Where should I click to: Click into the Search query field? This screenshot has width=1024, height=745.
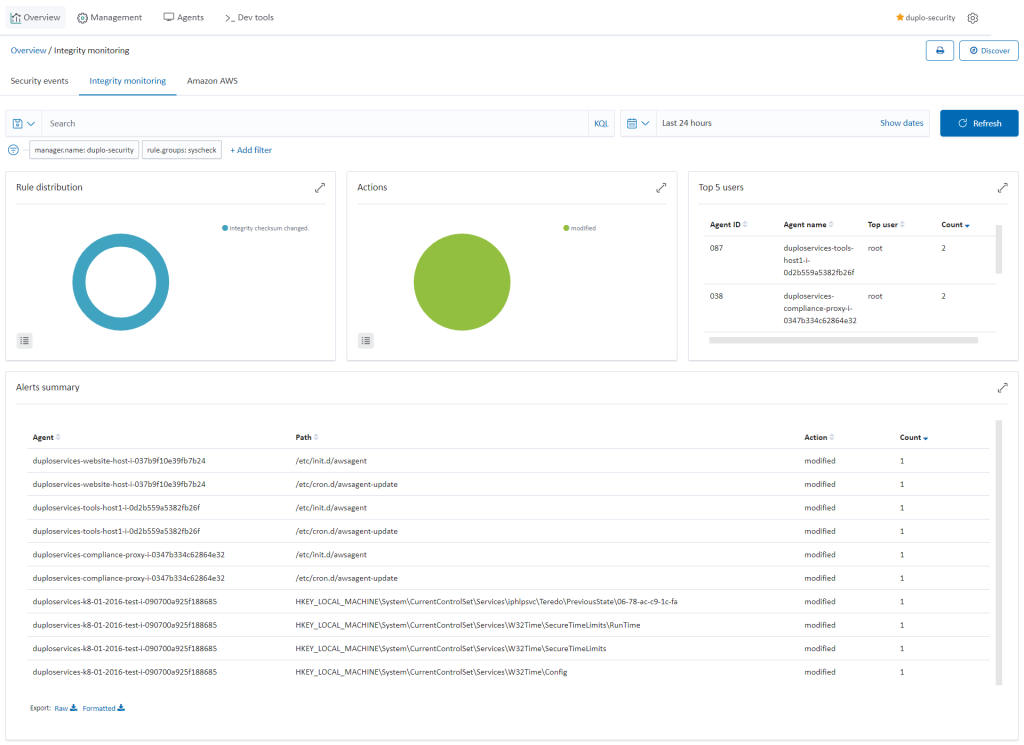click(x=315, y=123)
